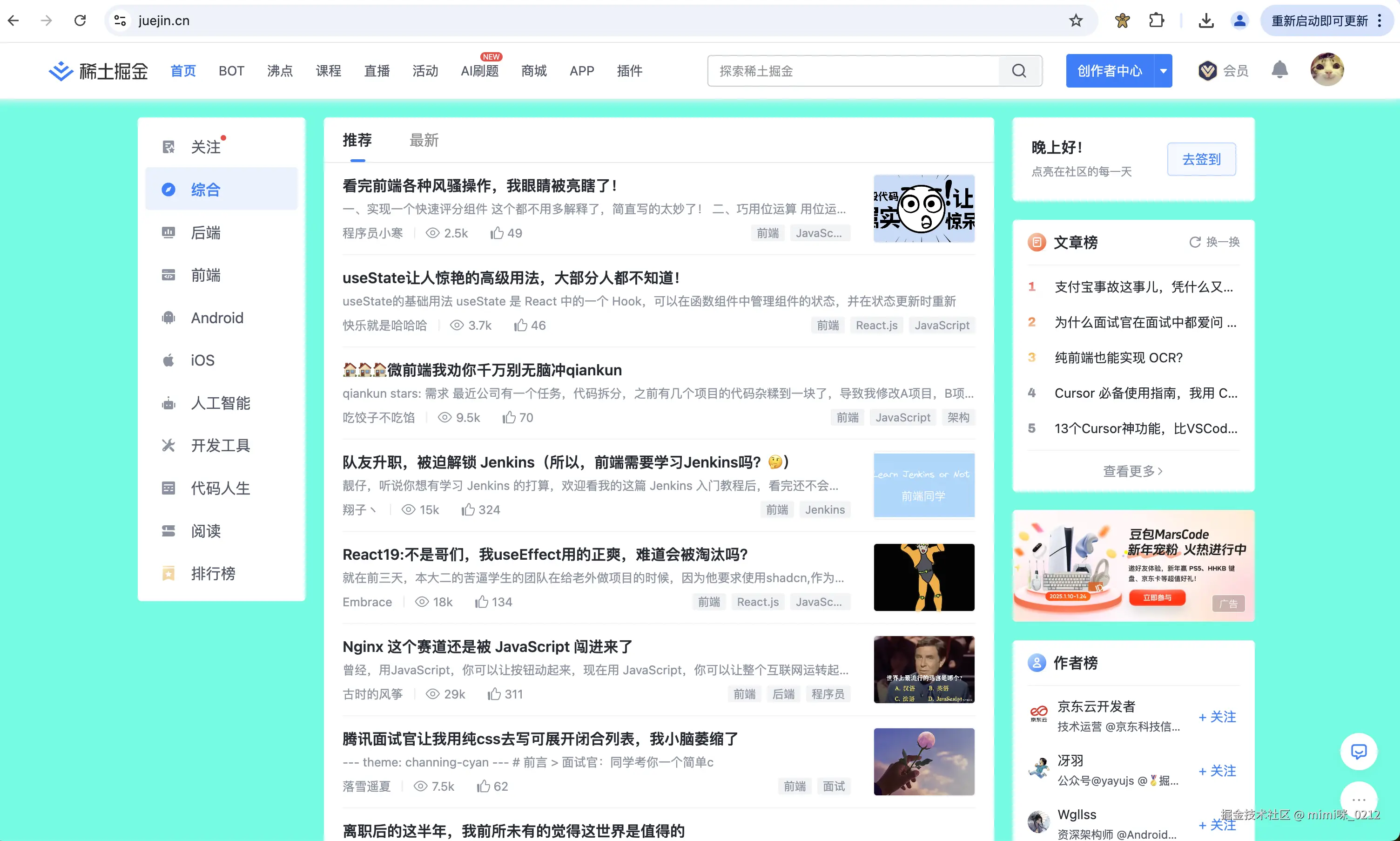The height and width of the screenshot is (841, 1400).
Task: Open the browser extensions puzzle icon
Action: (1156, 21)
